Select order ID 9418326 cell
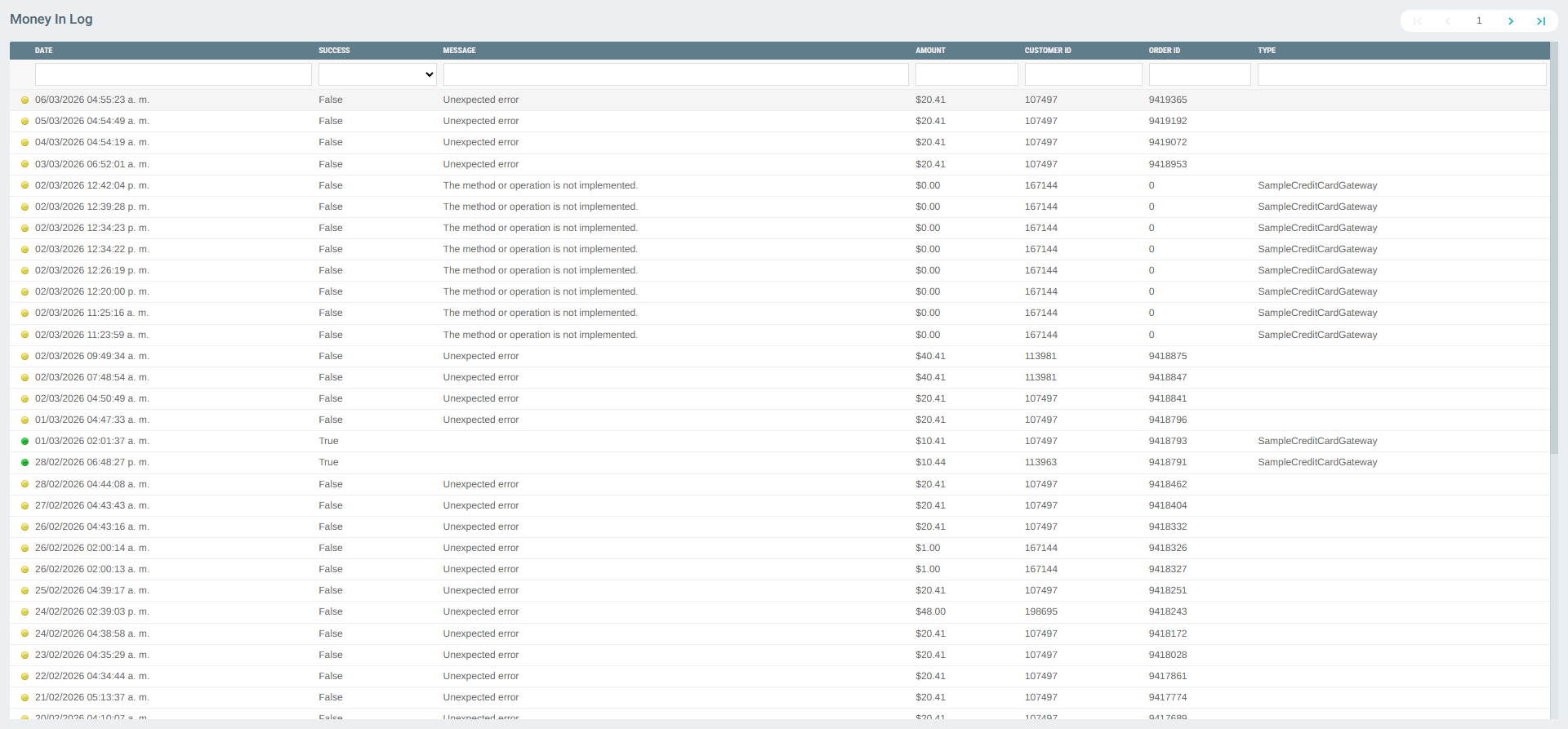Screen dimensions: 1568x729 [x=1168, y=548]
